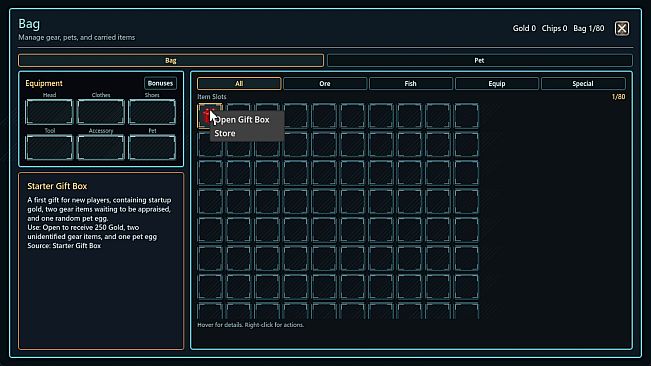The image size is (651, 366).
Task: Filter items by Fish
Action: (411, 83)
